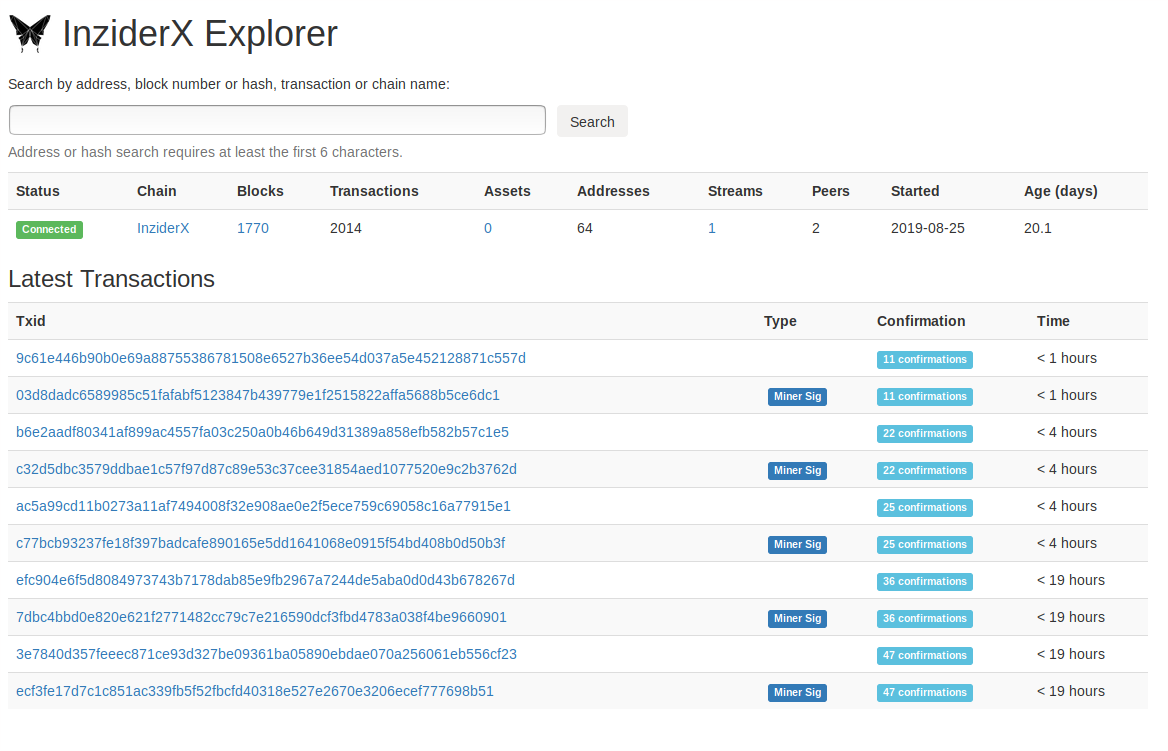1168x751 pixels.
Task: Open transaction starting with efc904e6f5d8
Action: (265, 580)
